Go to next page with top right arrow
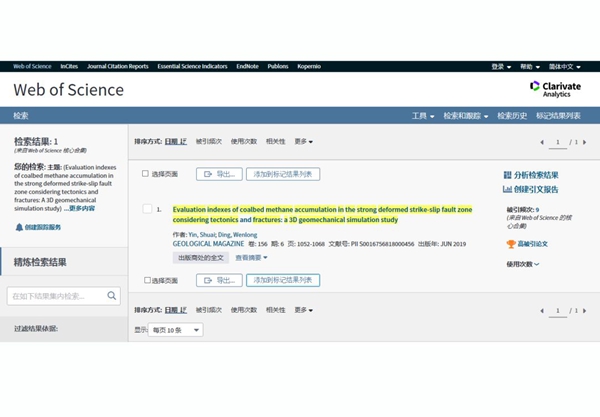600x417 pixels. (x=583, y=142)
